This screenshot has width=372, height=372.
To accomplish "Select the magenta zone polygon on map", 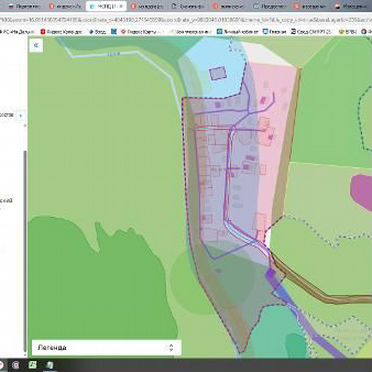I will pos(362,192).
